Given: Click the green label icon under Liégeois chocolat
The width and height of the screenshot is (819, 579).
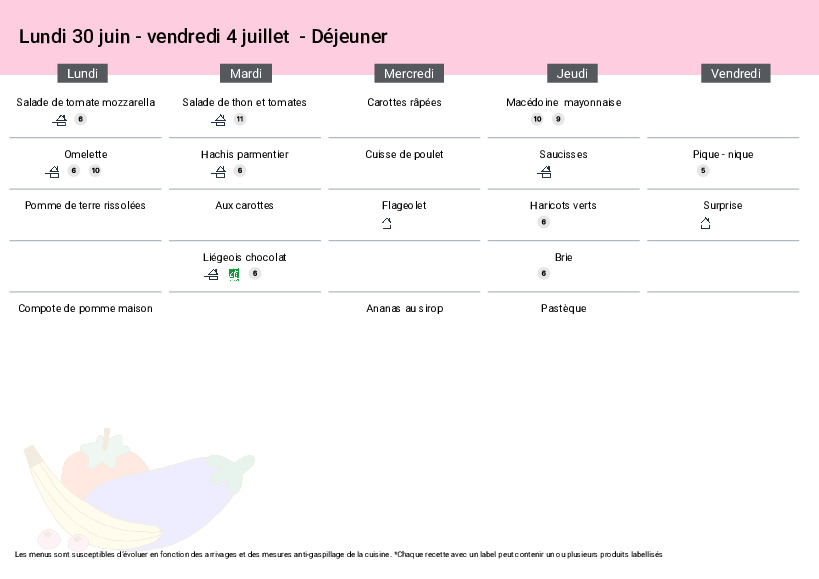Looking at the screenshot, I should (x=234, y=274).
